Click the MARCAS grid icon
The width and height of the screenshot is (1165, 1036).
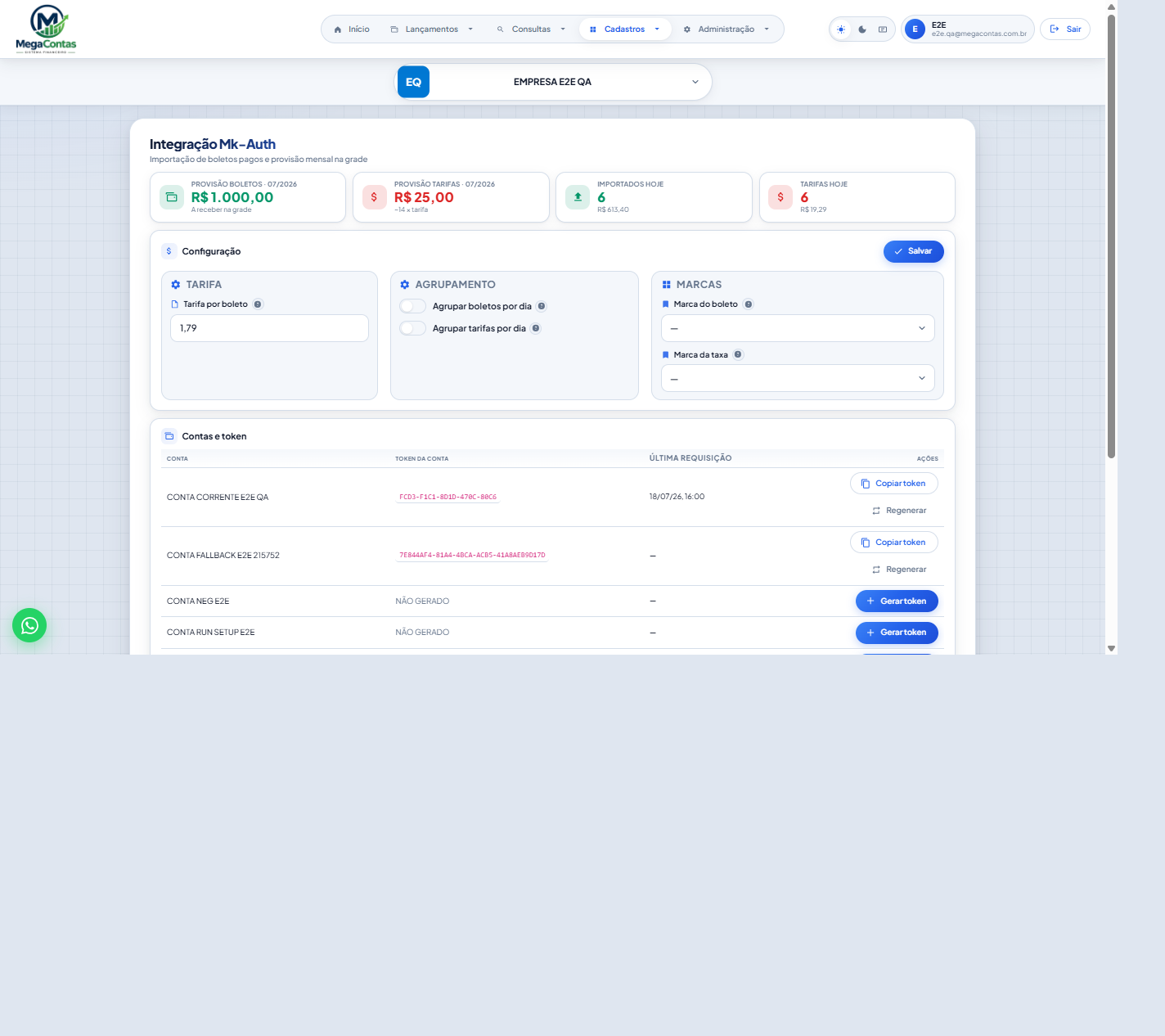click(667, 285)
